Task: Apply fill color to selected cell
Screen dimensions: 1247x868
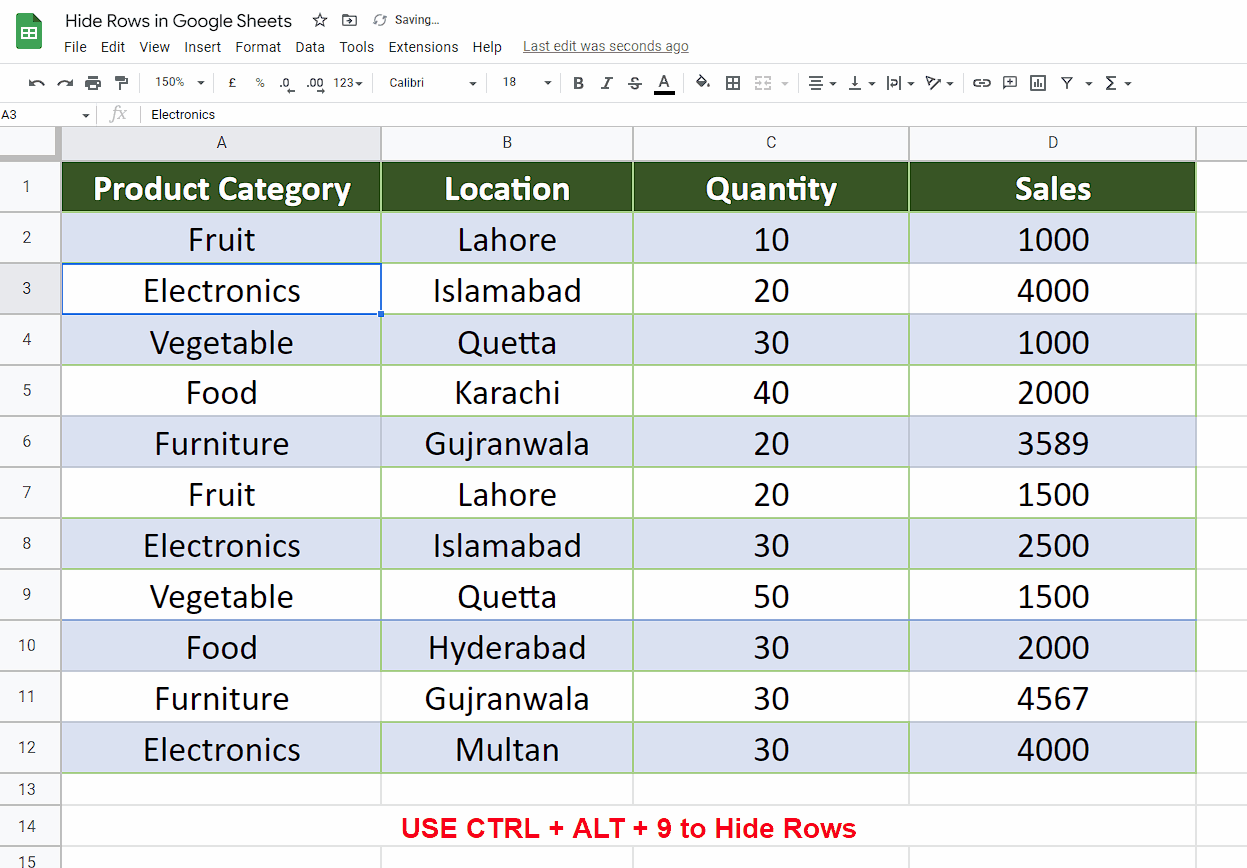Action: pos(703,82)
